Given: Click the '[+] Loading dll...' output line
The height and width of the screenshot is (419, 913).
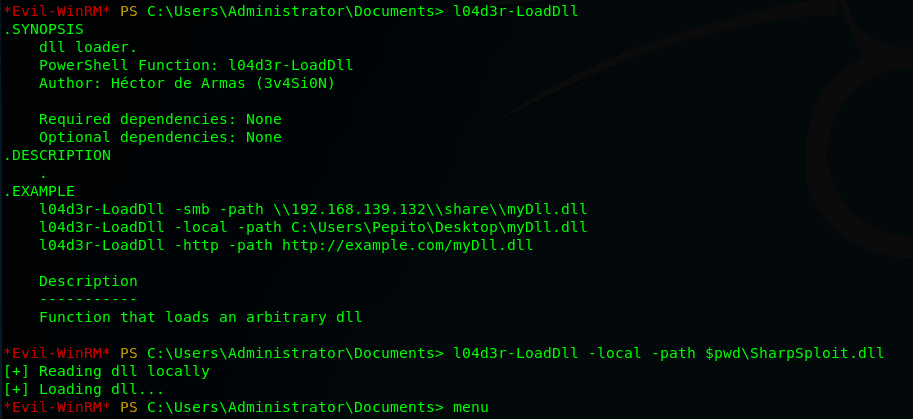Looking at the screenshot, I should point(84,389).
